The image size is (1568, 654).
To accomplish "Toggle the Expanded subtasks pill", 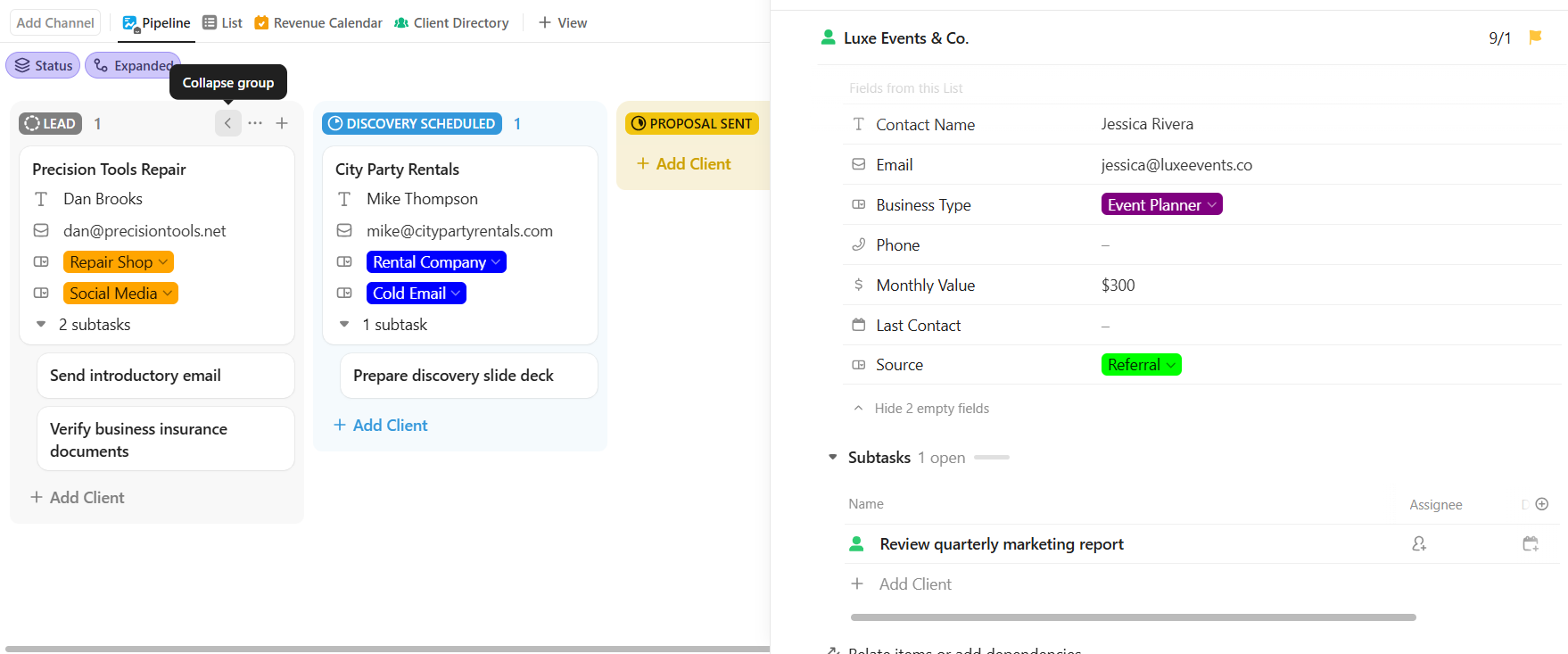I will 133,65.
